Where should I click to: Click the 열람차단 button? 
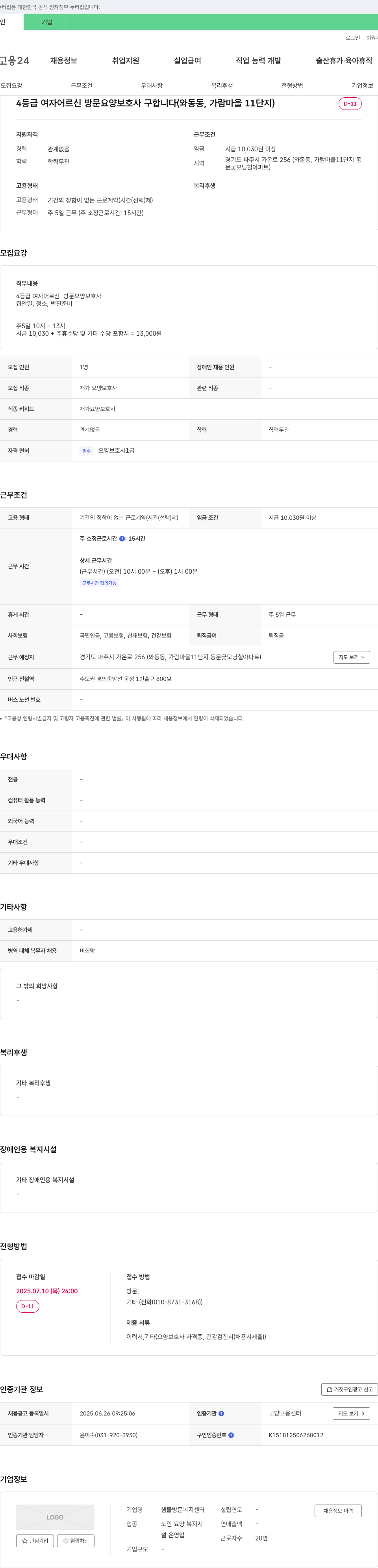pos(76,1540)
